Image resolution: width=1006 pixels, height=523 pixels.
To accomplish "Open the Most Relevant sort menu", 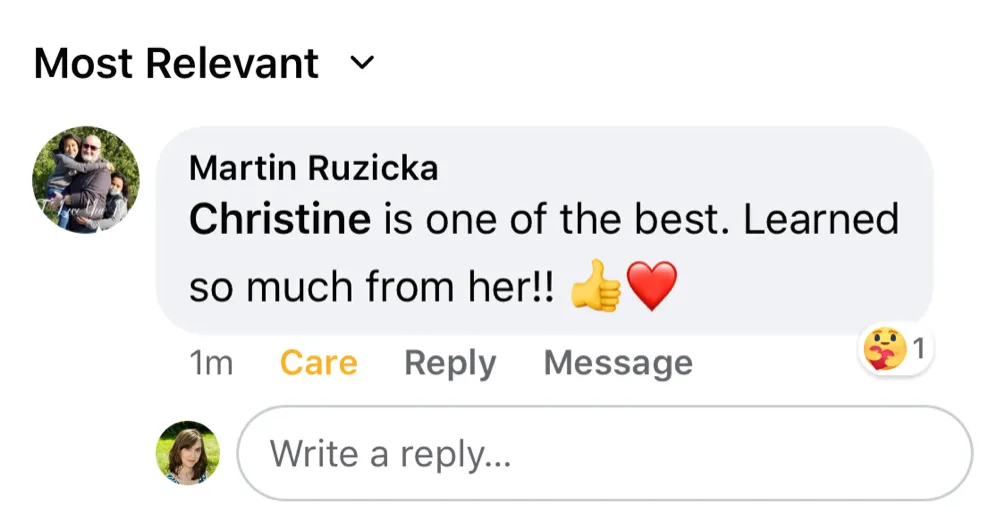I will [x=177, y=64].
